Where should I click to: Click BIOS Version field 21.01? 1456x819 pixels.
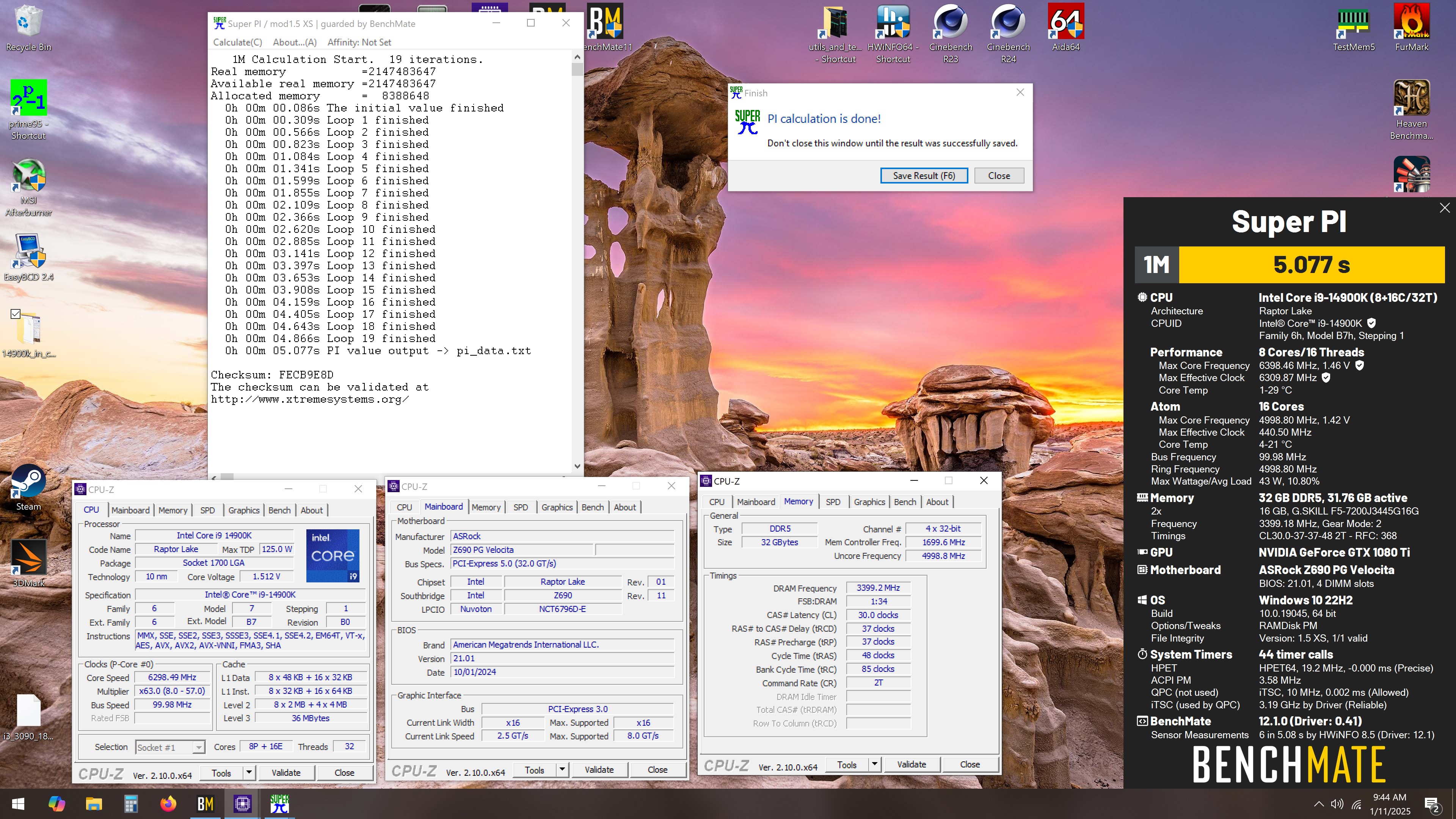562,659
